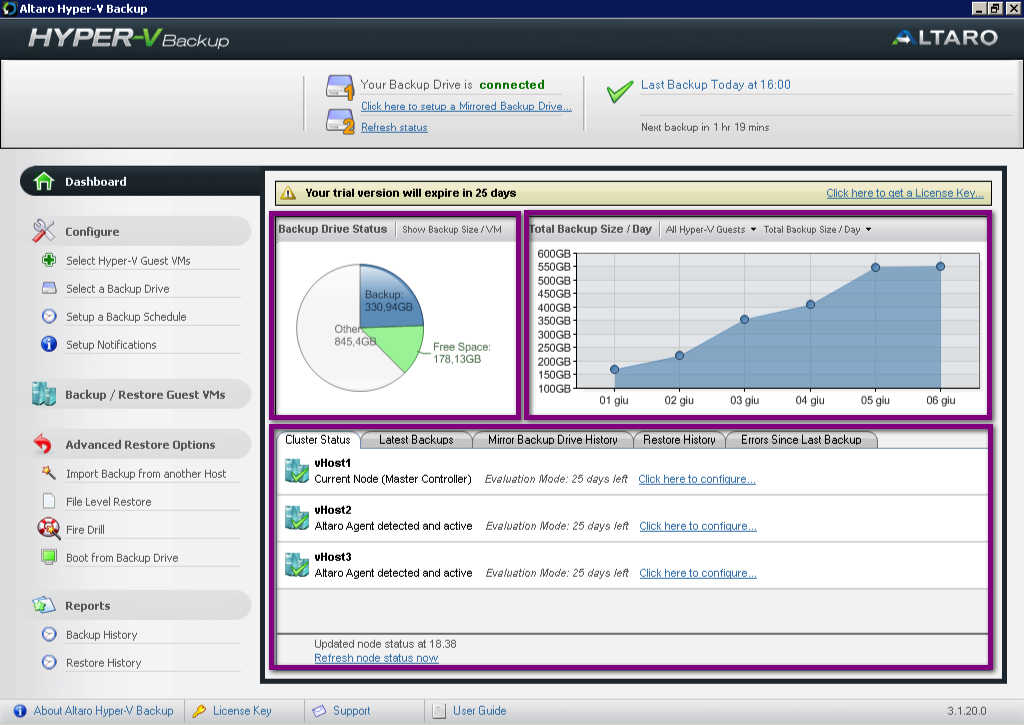
Task: Click configure link for vHost2
Action: (x=697, y=526)
